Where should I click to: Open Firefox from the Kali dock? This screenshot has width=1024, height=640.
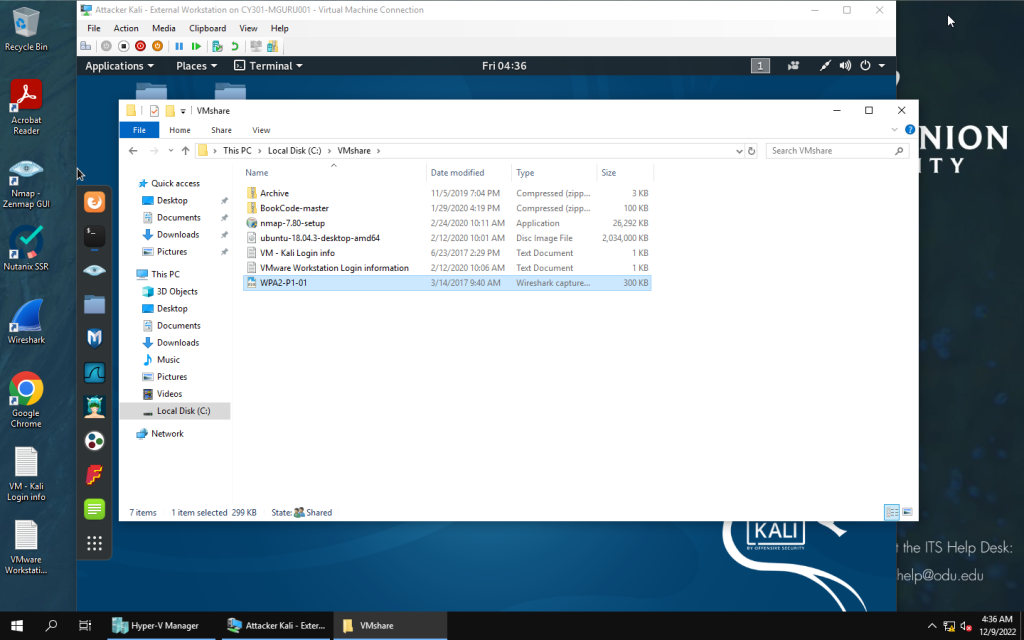[x=95, y=202]
